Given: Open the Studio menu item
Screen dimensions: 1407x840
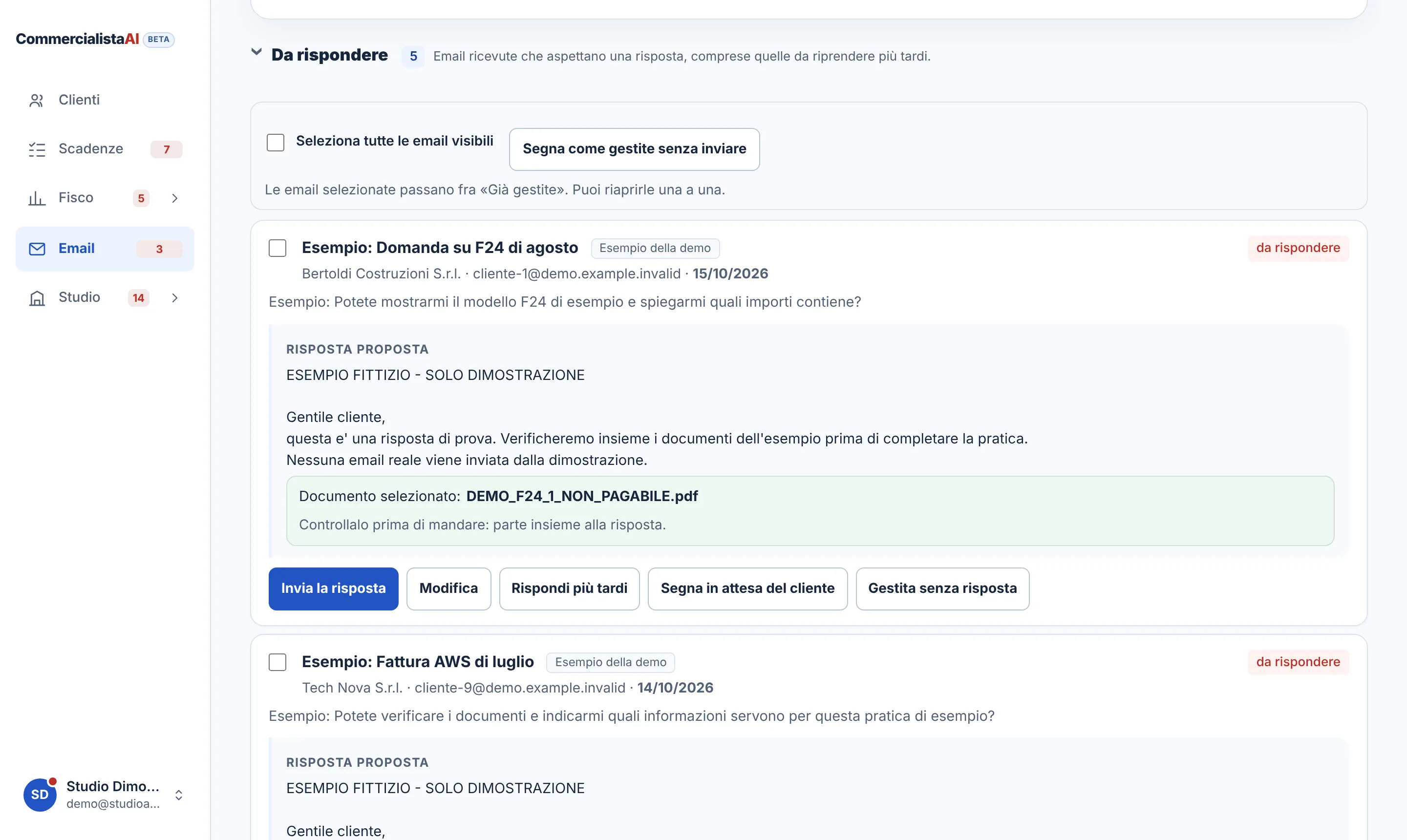Looking at the screenshot, I should 105,298.
